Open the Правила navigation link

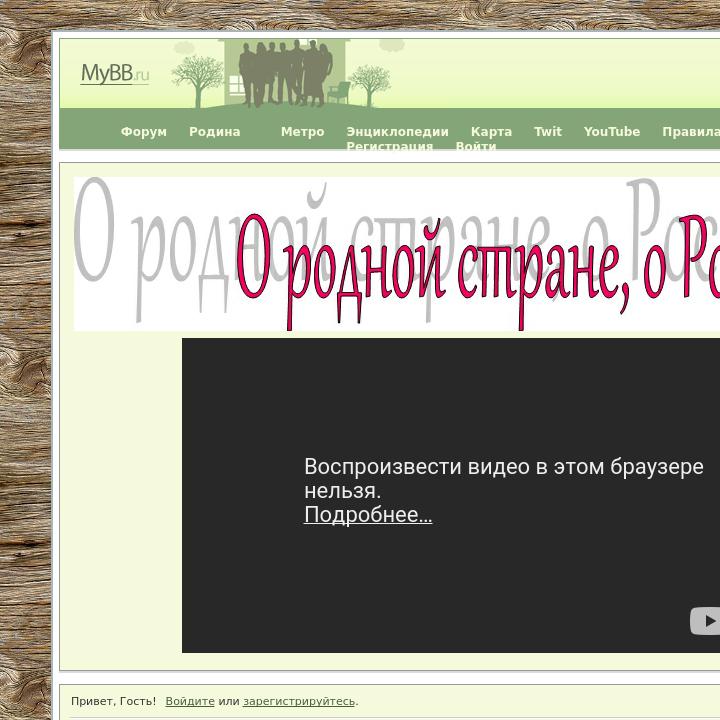(x=691, y=132)
